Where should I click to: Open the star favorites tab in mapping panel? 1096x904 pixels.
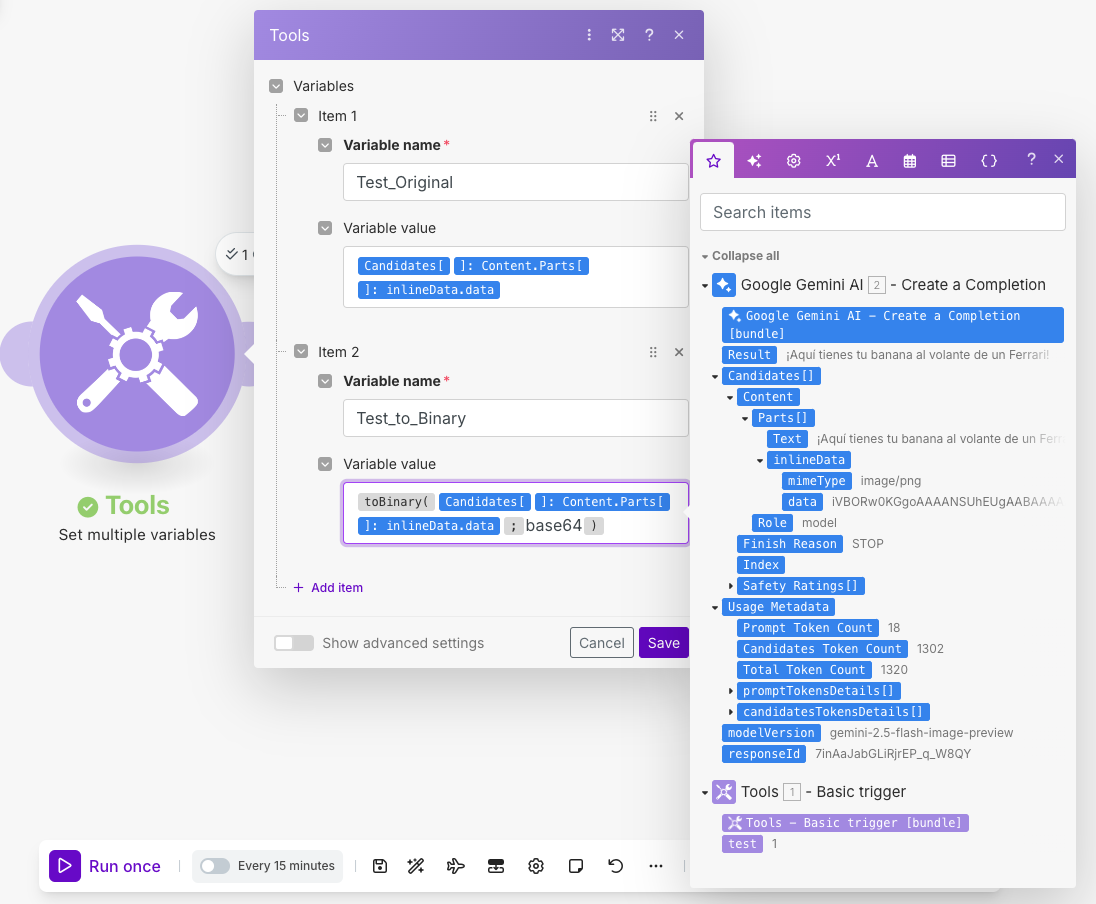pyautogui.click(x=714, y=161)
